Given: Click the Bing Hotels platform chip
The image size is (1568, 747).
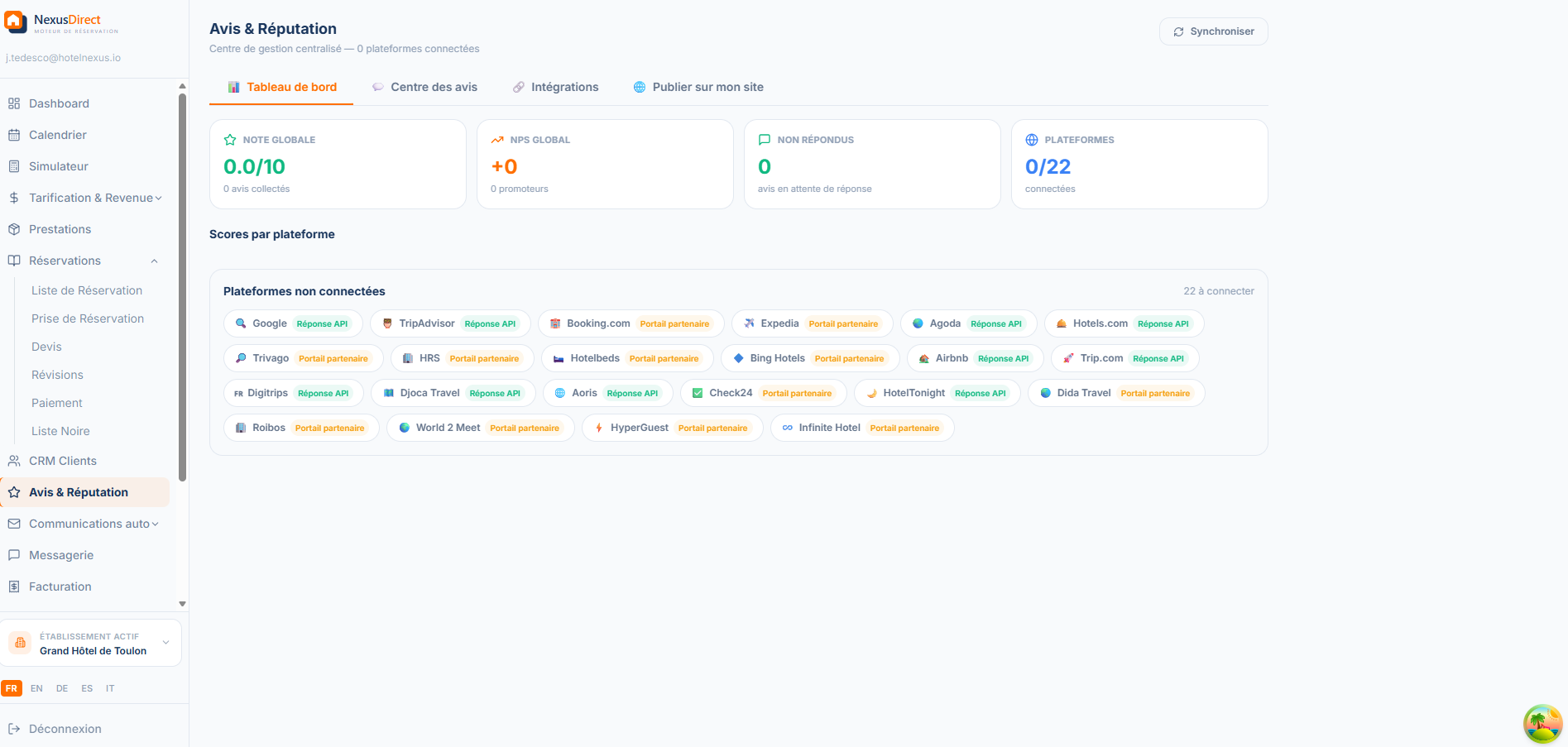Looking at the screenshot, I should (810, 358).
